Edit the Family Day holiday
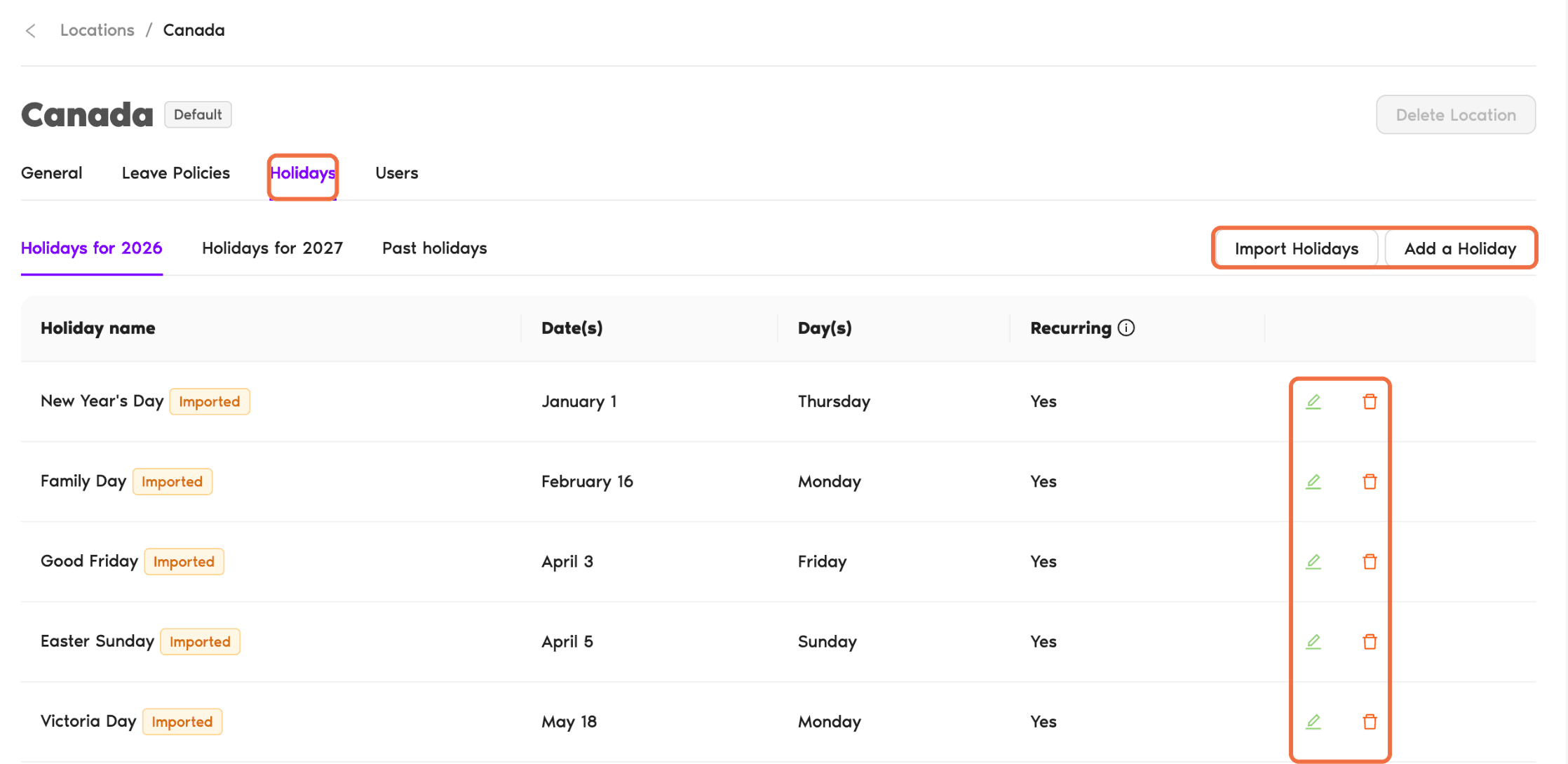1568x764 pixels. (1313, 481)
